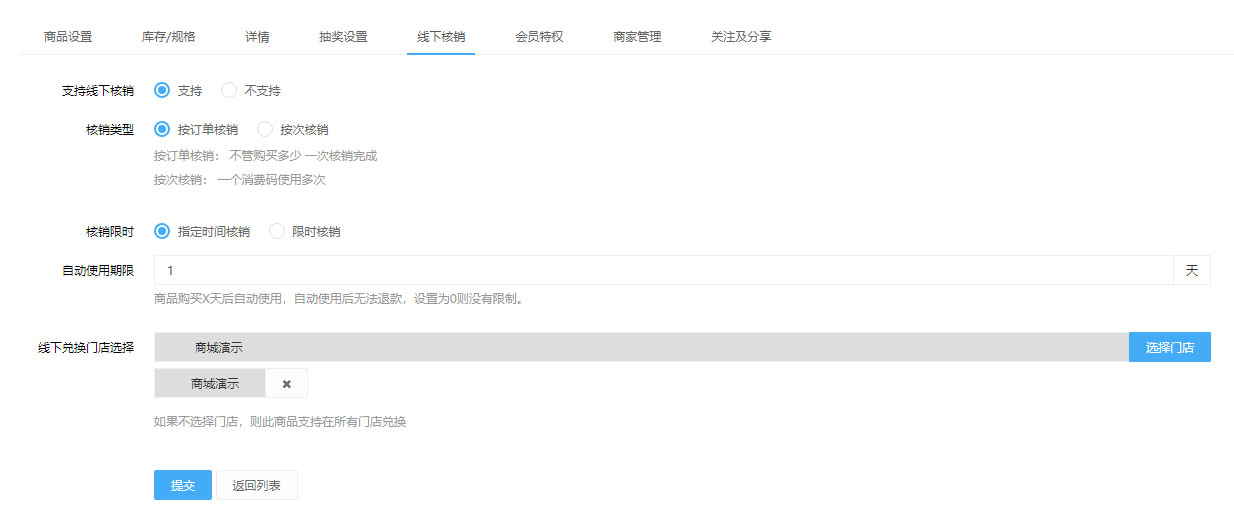The height and width of the screenshot is (509, 1234).
Task: Select the 支持 radio option
Action: 162,91
